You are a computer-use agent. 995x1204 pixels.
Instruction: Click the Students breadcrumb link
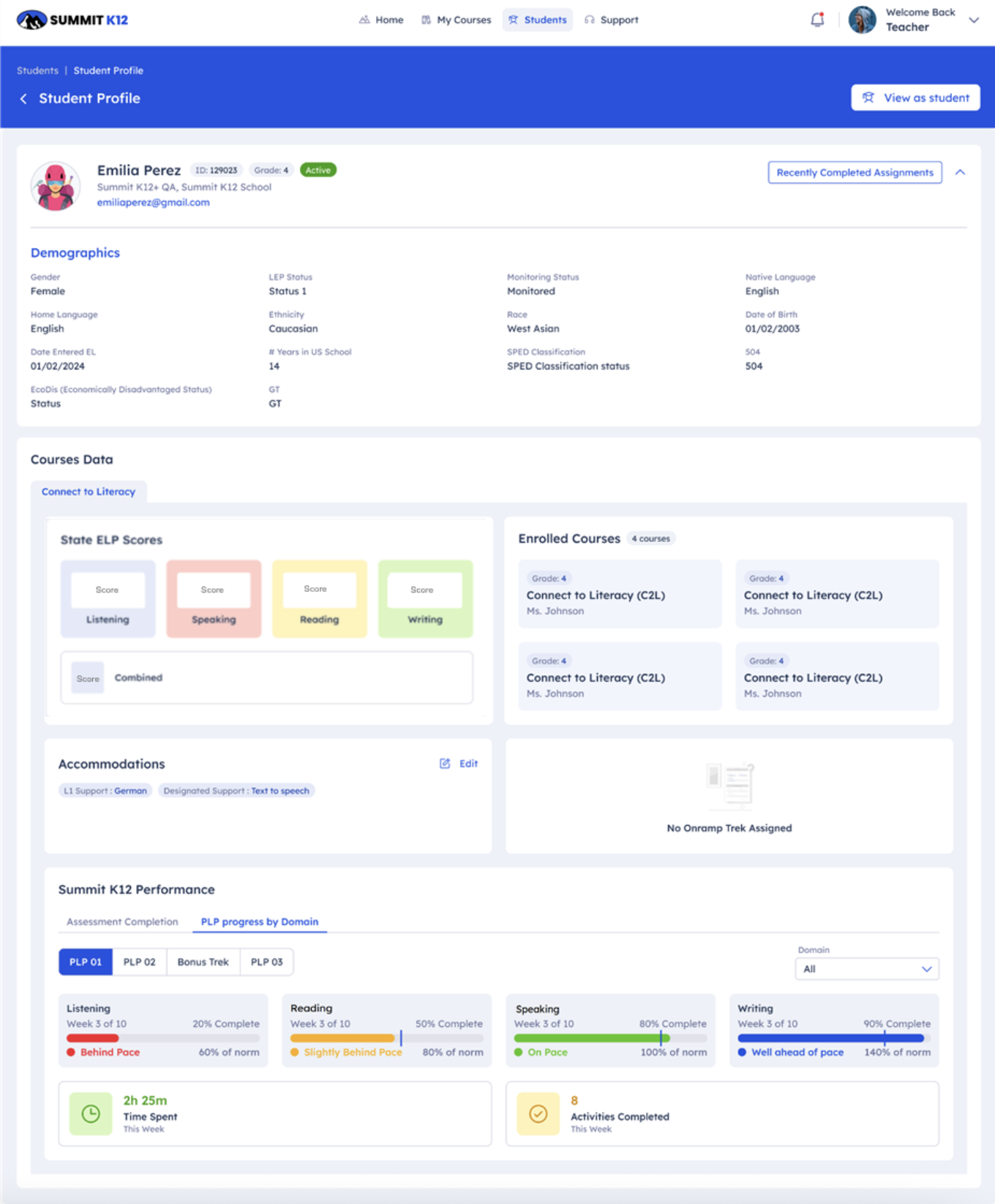coord(37,70)
